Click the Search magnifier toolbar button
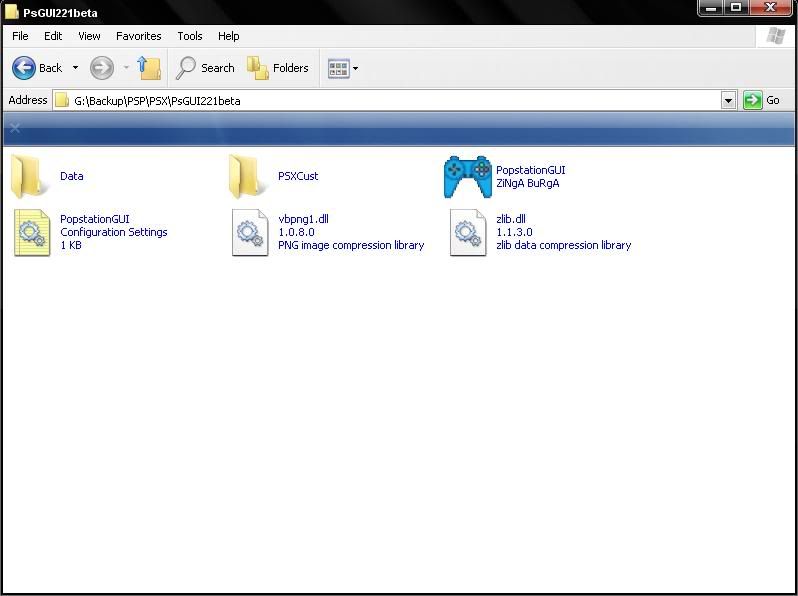The width and height of the screenshot is (798, 596). [x=205, y=68]
